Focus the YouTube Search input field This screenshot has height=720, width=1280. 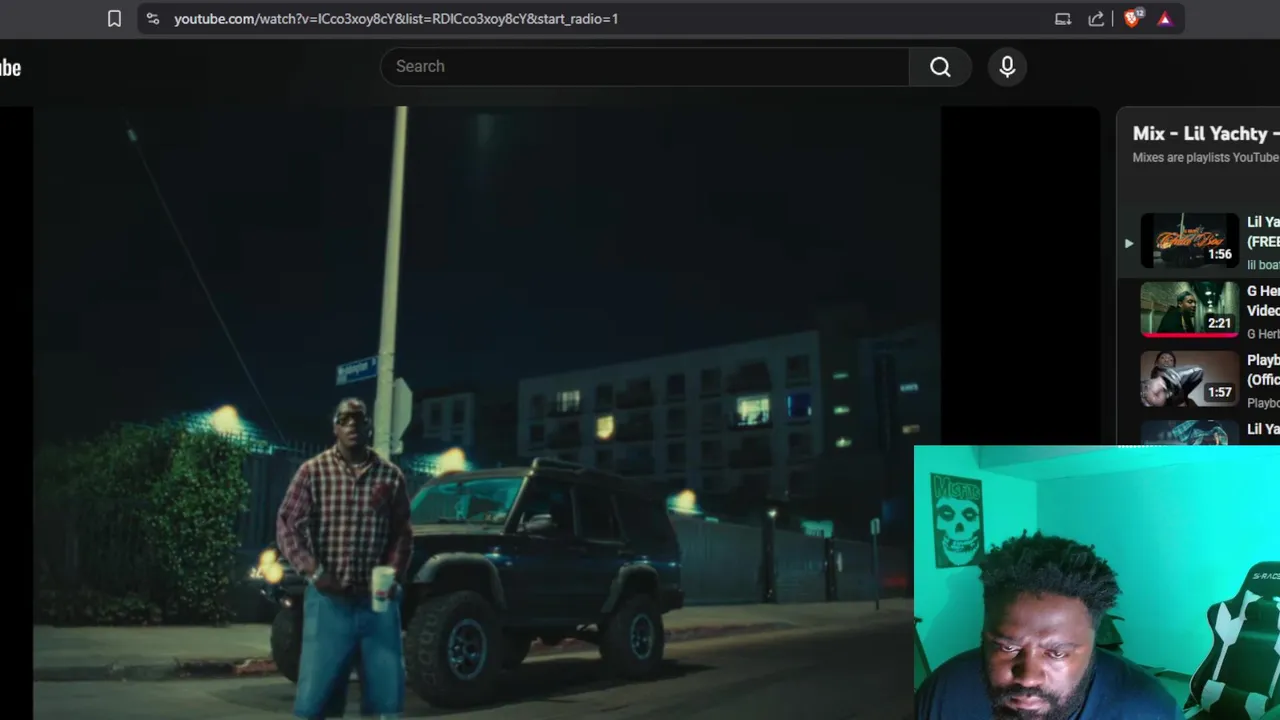644,67
